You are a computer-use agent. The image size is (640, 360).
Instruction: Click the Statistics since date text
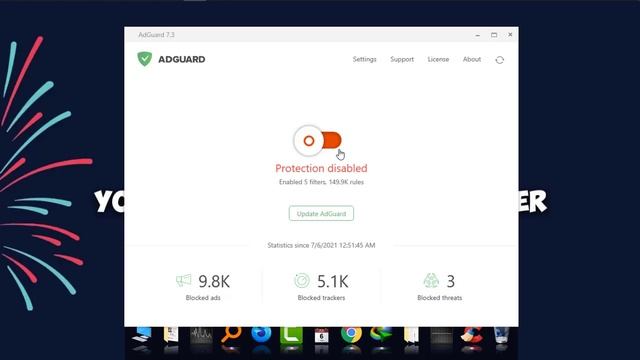pos(321,245)
